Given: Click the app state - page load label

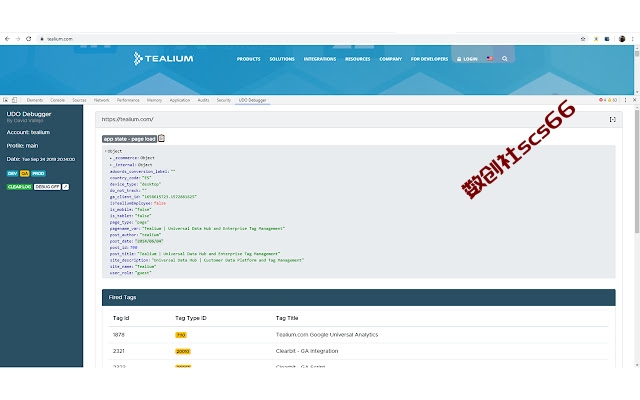Looking at the screenshot, I should click(x=129, y=139).
